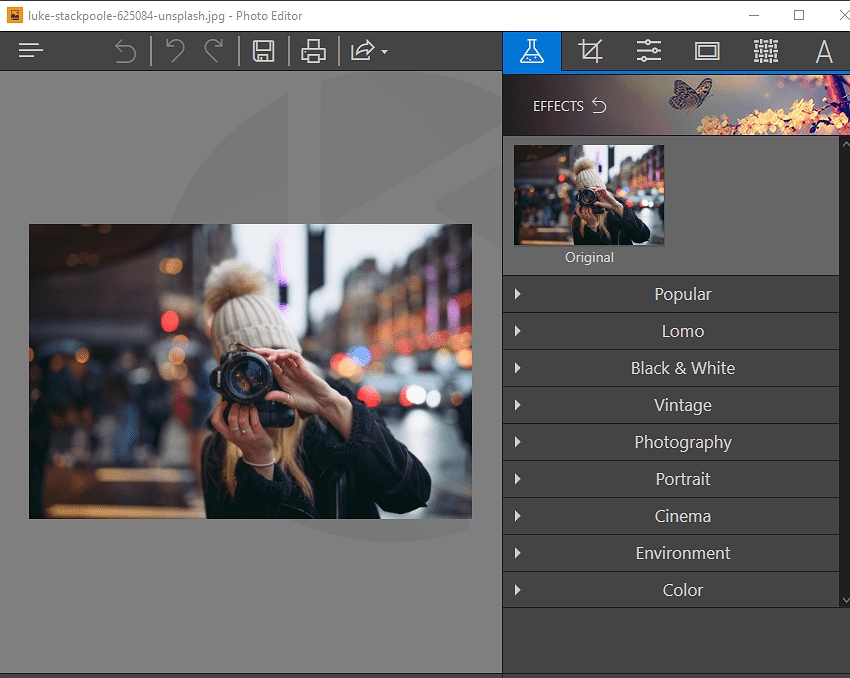The height and width of the screenshot is (678, 850).
Task: Open the hamburger main menu
Action: (30, 50)
